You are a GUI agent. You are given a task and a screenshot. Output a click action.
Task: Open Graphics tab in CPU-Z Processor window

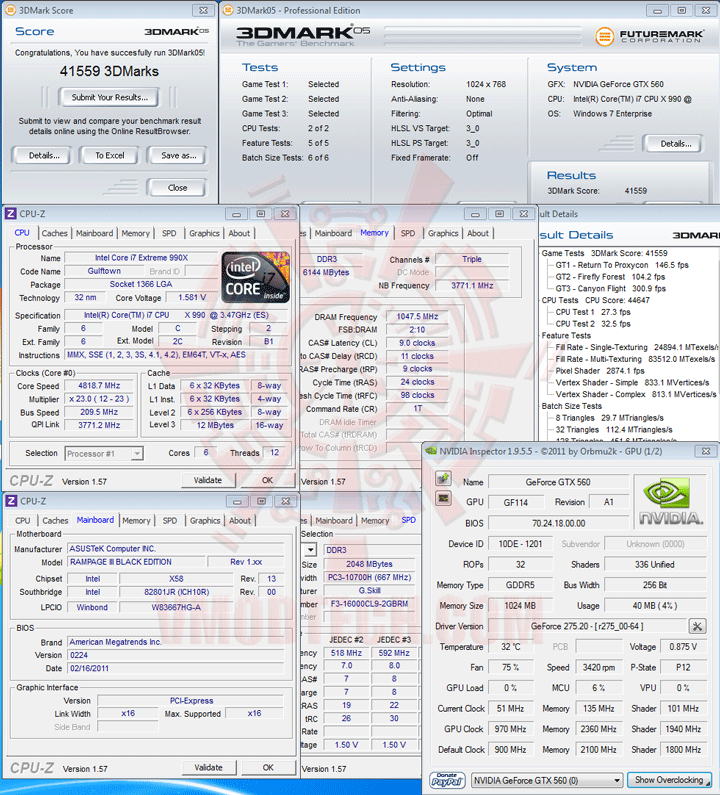pos(204,233)
